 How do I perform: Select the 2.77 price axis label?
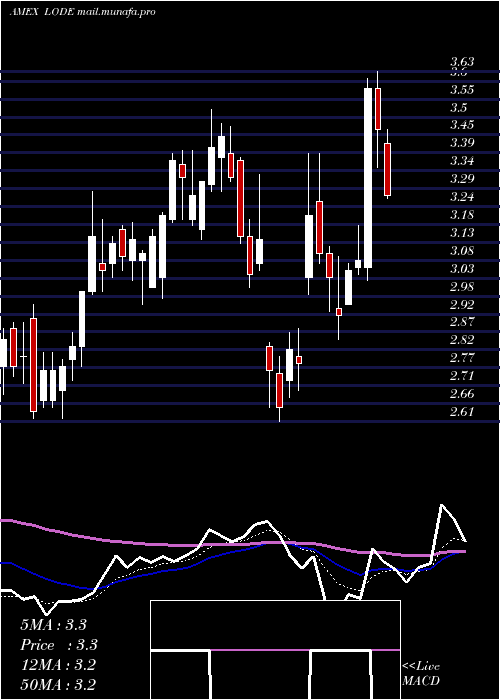462,358
